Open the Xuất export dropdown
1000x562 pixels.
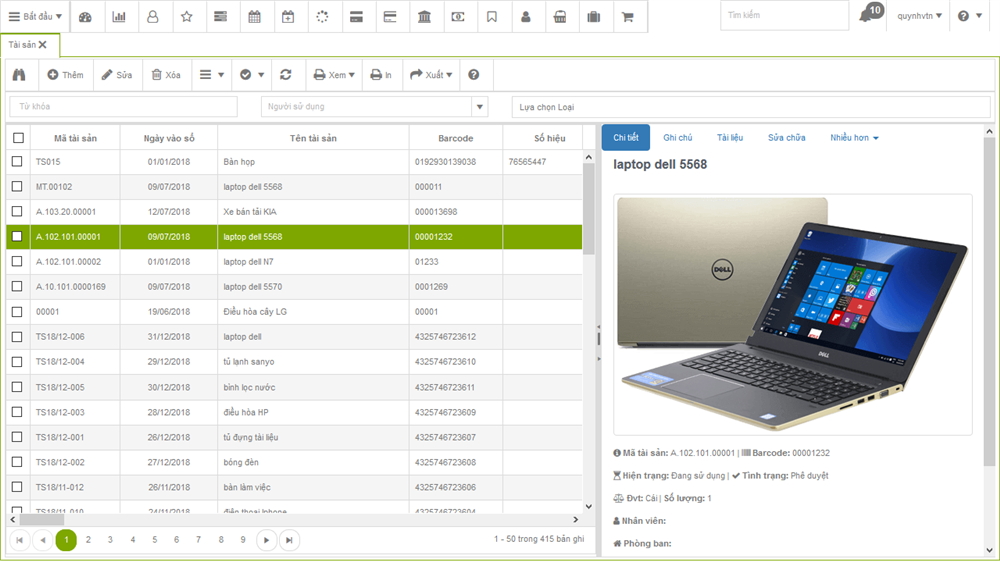pyautogui.click(x=431, y=75)
